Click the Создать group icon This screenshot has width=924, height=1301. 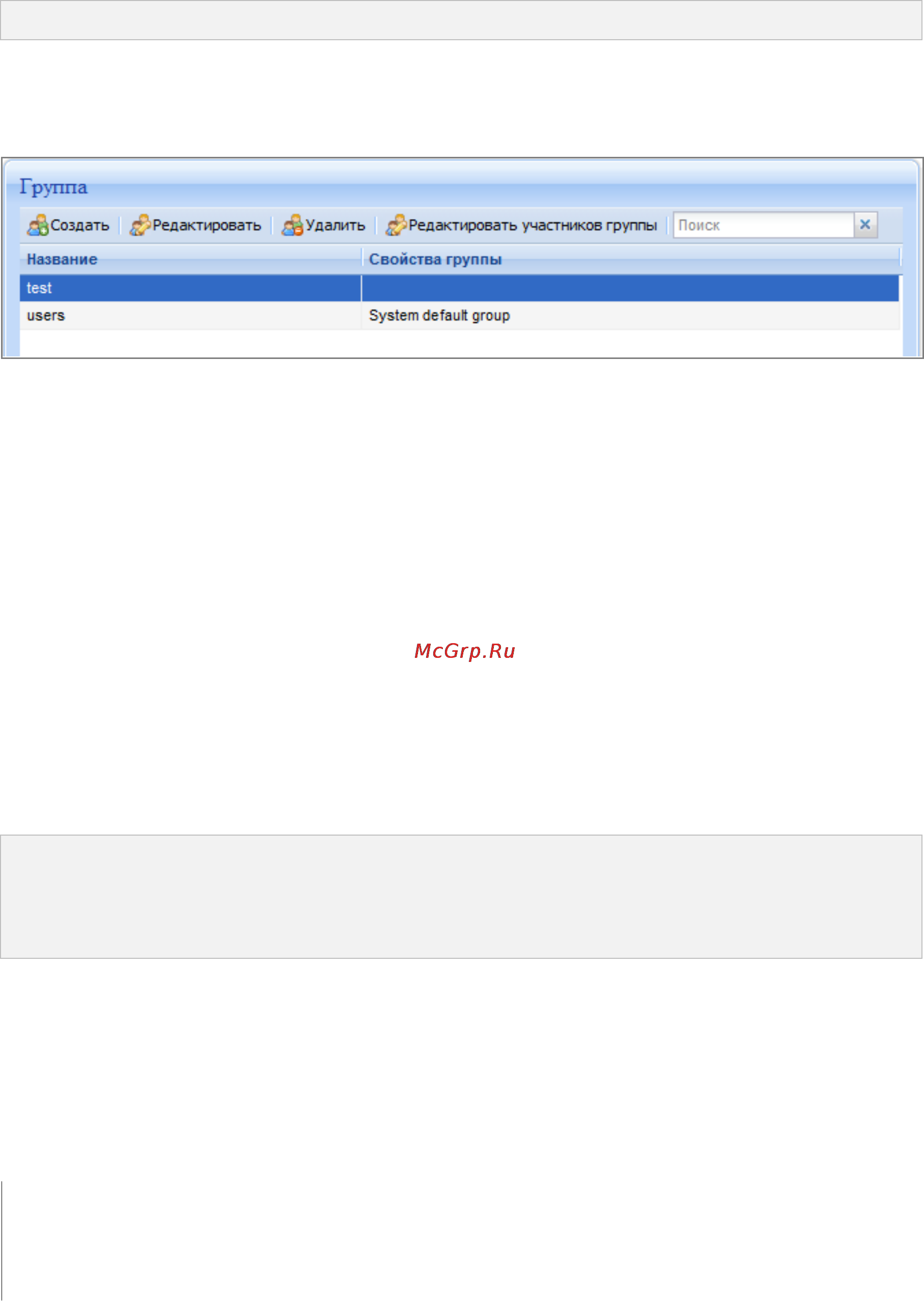point(38,225)
